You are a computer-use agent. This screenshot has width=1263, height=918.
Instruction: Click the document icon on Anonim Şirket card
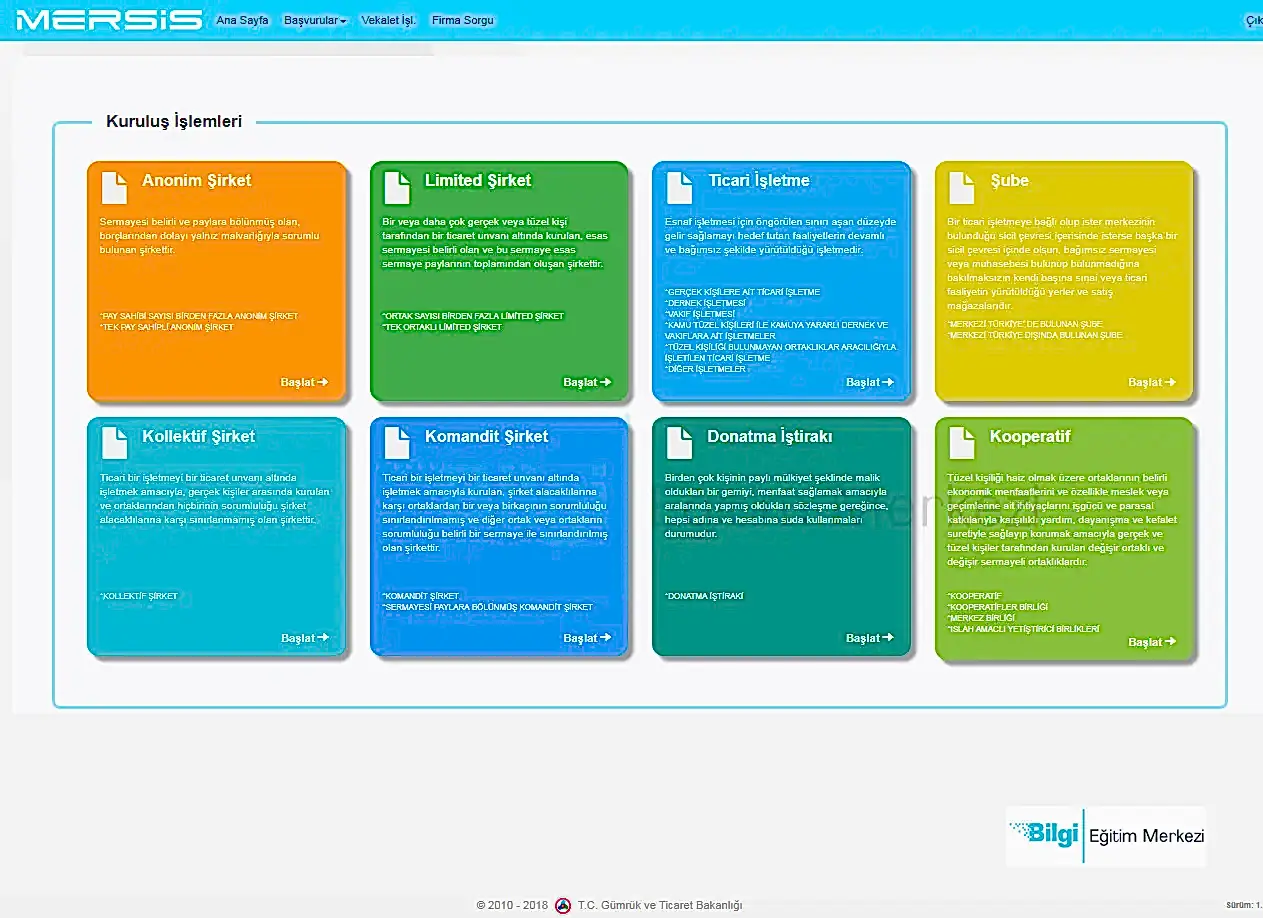tap(115, 187)
